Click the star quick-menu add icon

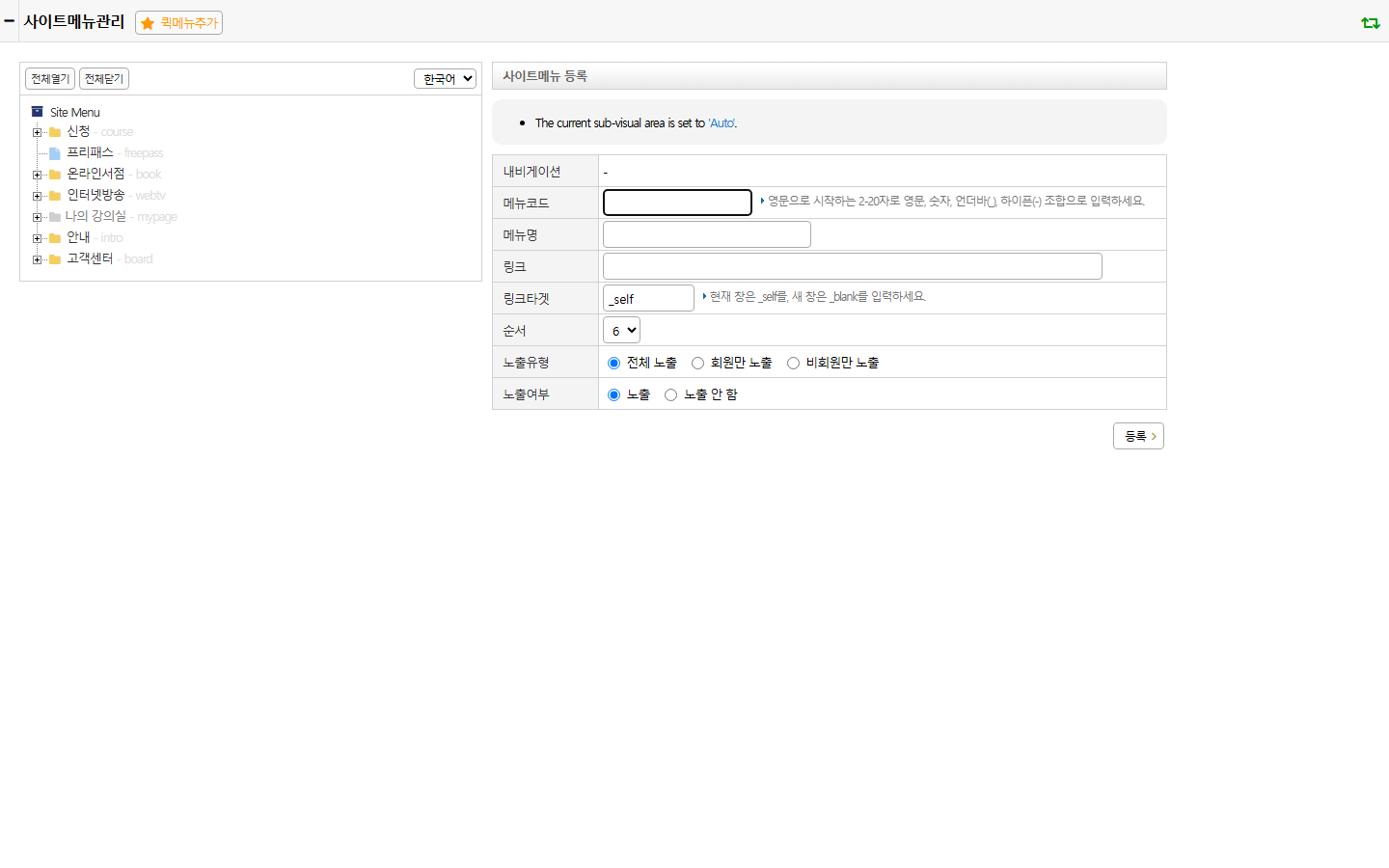148,23
